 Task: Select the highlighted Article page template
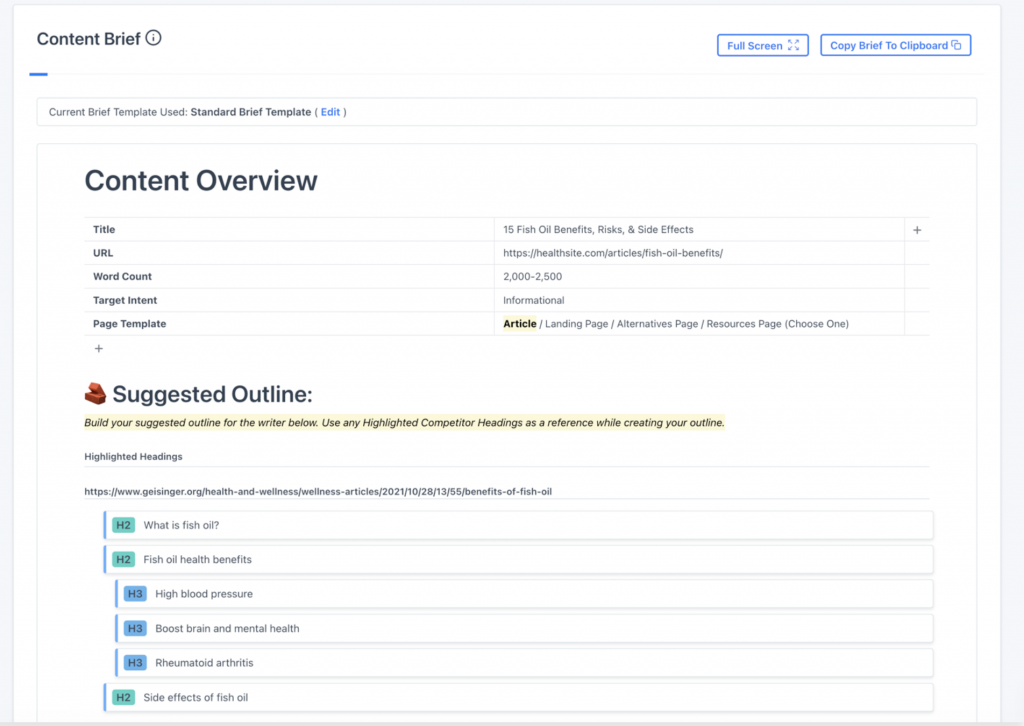(520, 324)
